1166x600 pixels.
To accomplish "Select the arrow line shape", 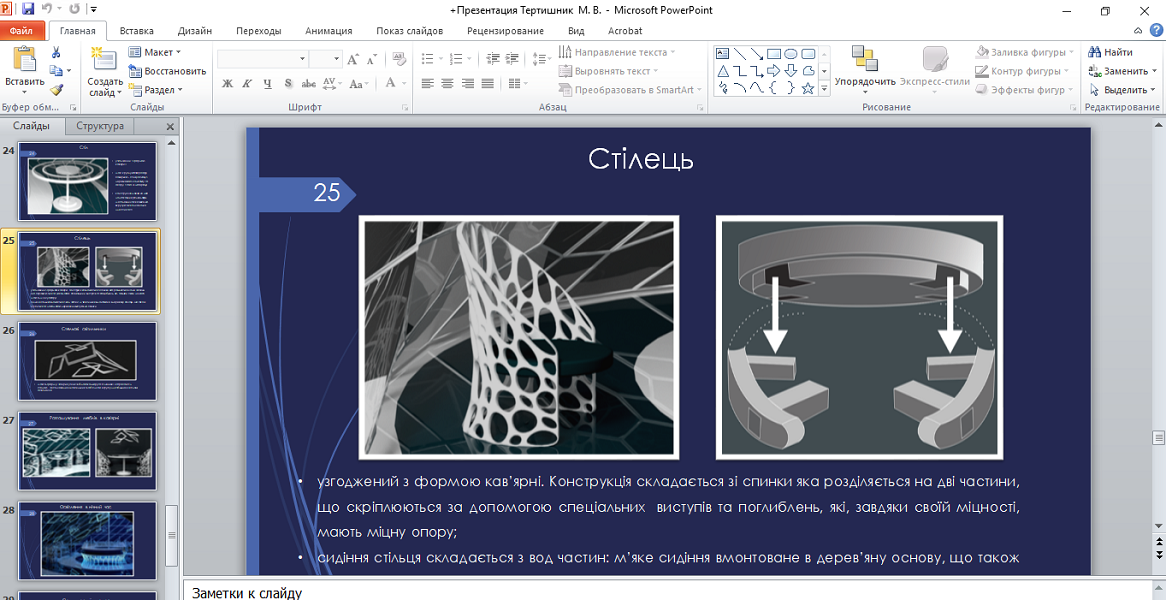I will click(757, 54).
